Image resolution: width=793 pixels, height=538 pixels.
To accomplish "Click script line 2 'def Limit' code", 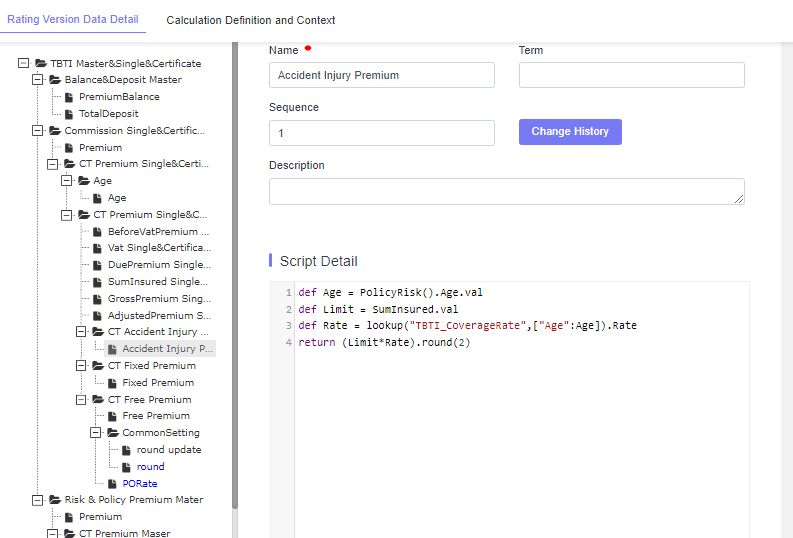I will (378, 309).
